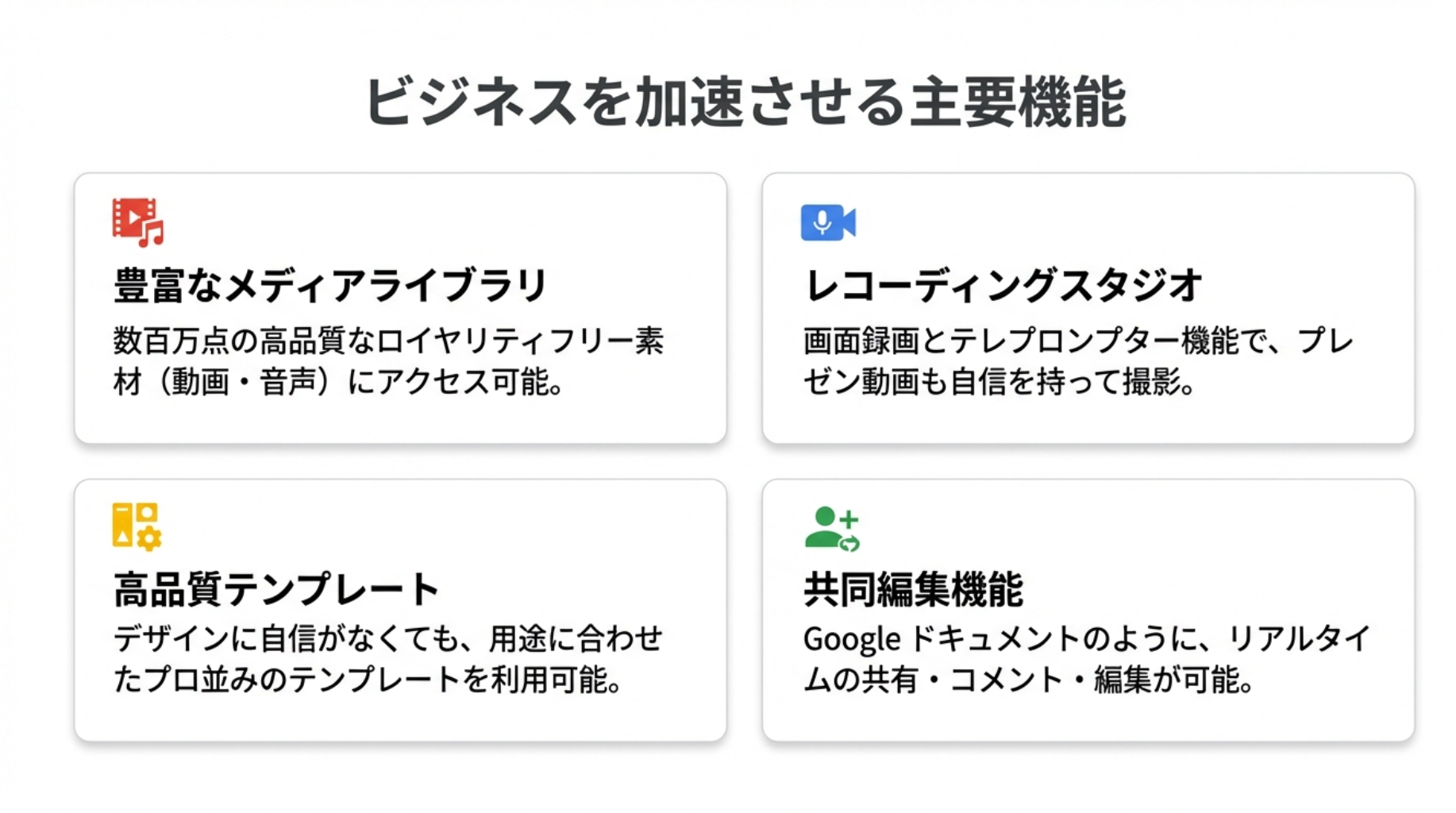Click the 共同編集機能 card title
The width and height of the screenshot is (1456, 813).
point(913,590)
